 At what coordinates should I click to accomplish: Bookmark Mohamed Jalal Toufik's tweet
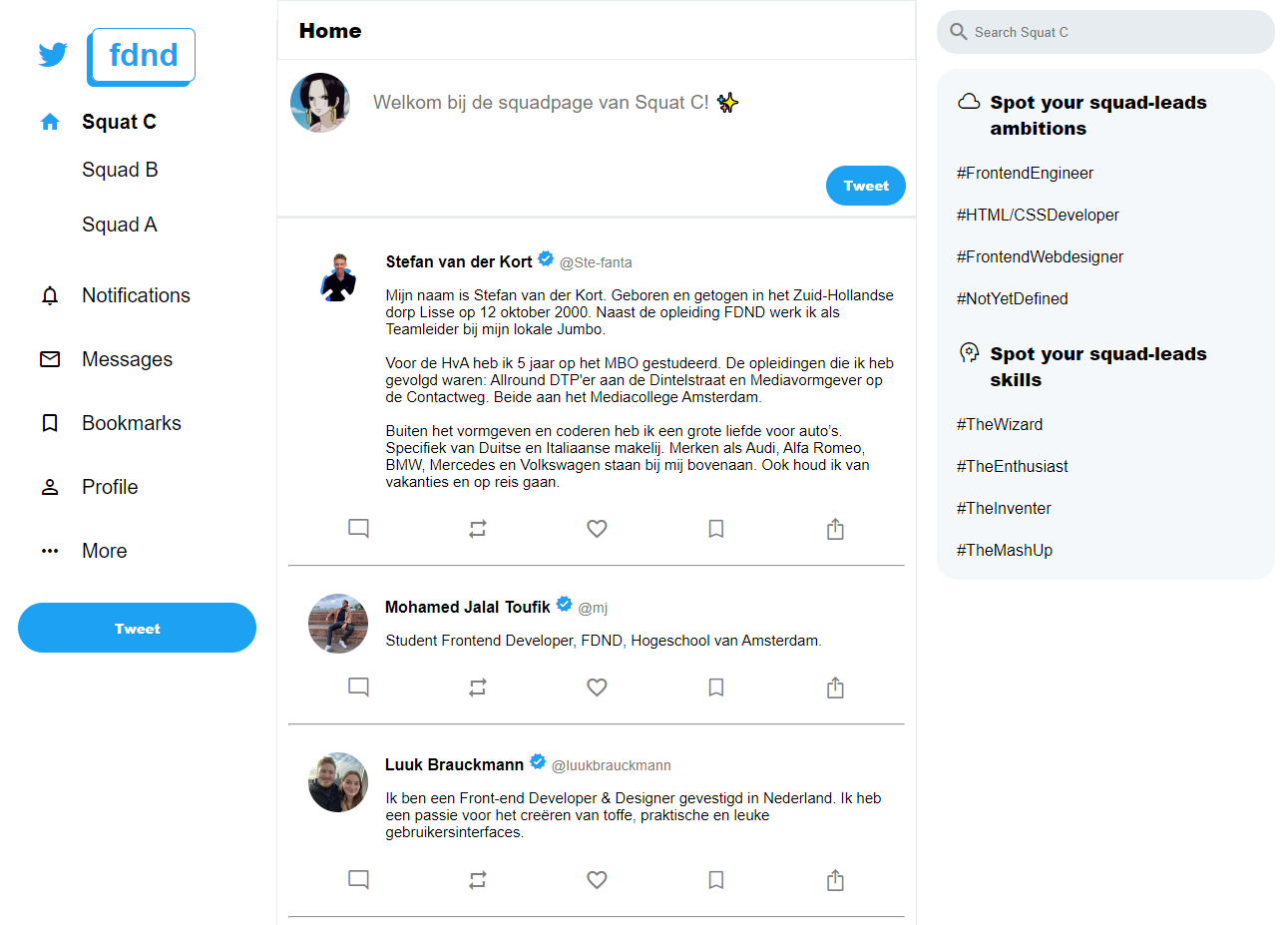tap(715, 687)
